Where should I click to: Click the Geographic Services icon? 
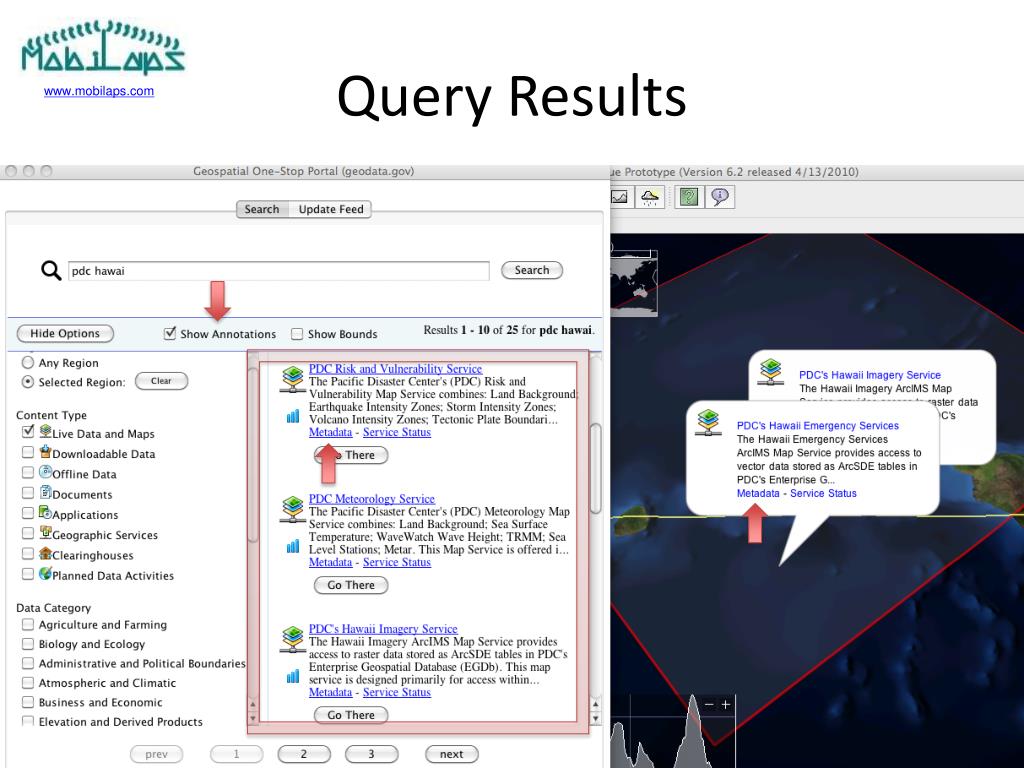45,532
